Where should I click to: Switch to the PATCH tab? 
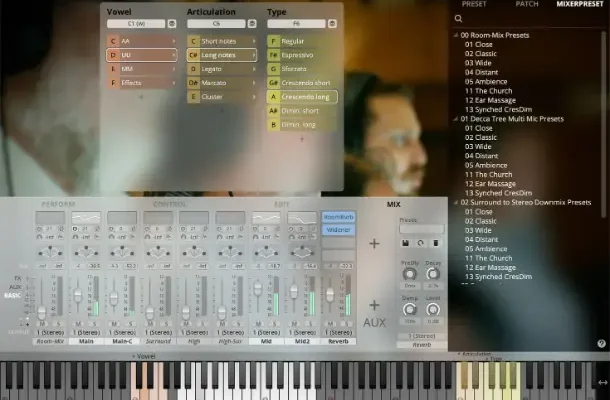point(526,4)
